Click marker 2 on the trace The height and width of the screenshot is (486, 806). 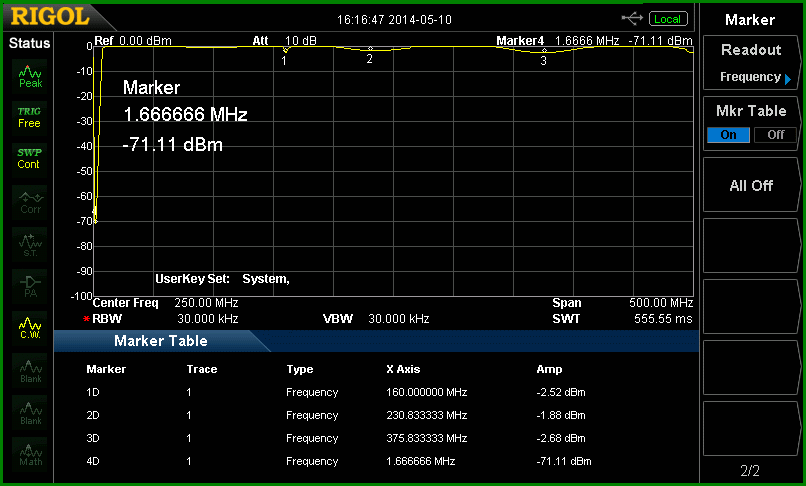pyautogui.click(x=370, y=49)
